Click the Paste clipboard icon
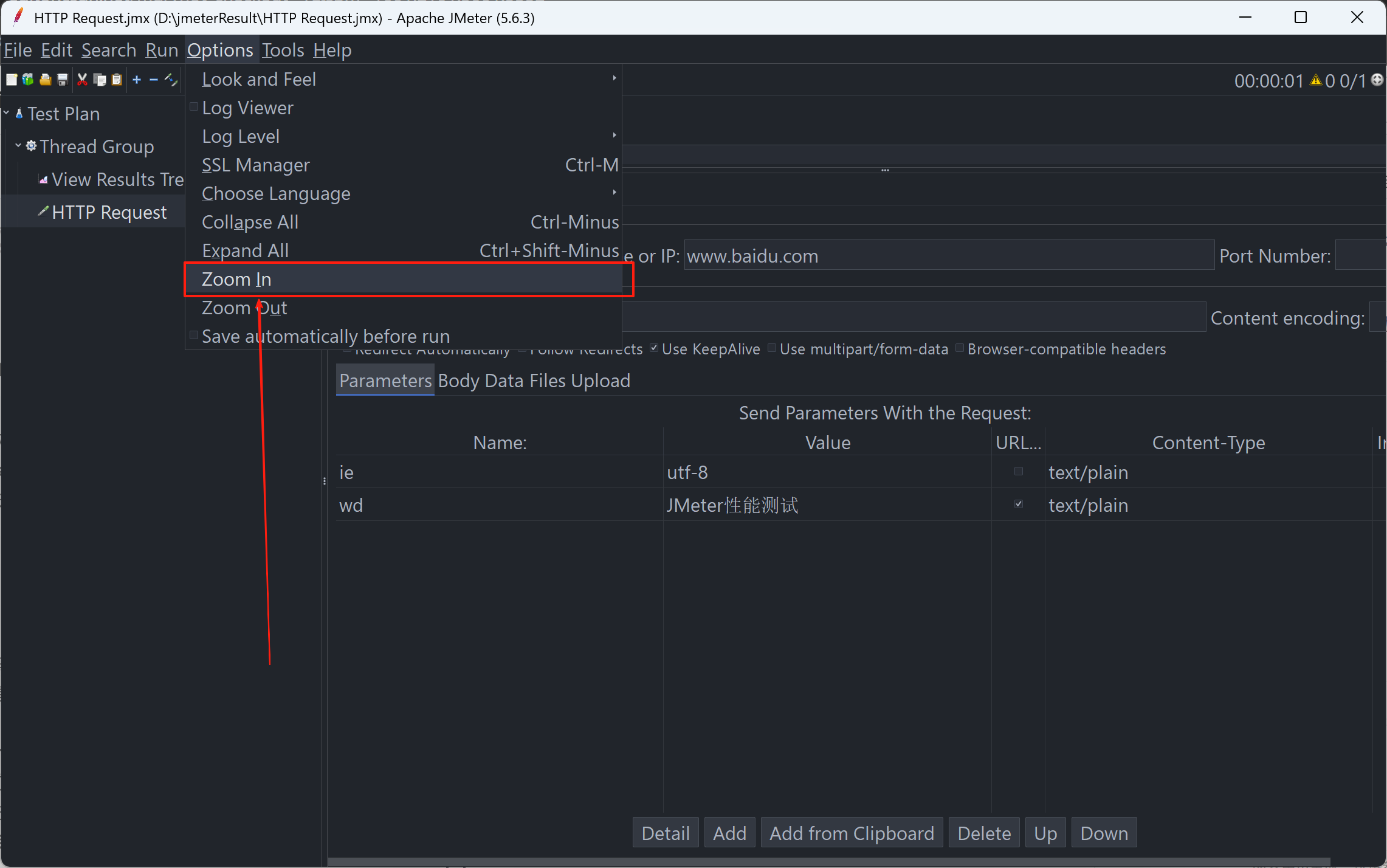Image resolution: width=1387 pixels, height=868 pixels. (117, 80)
